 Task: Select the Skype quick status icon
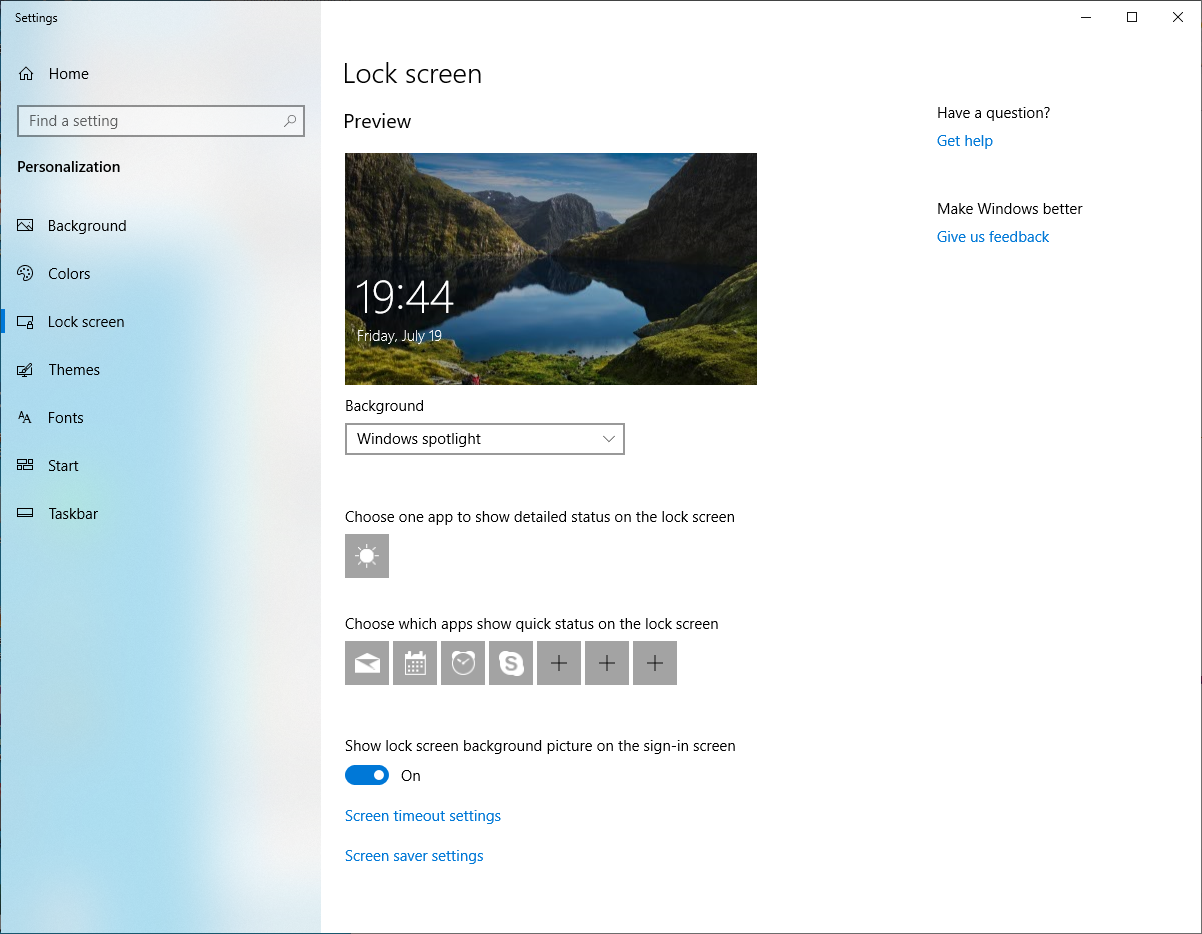(x=511, y=663)
